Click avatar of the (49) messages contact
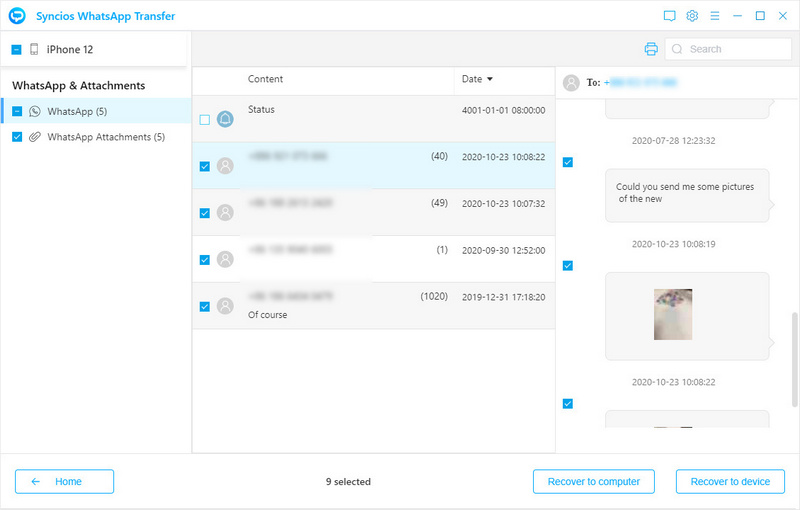 tap(225, 212)
